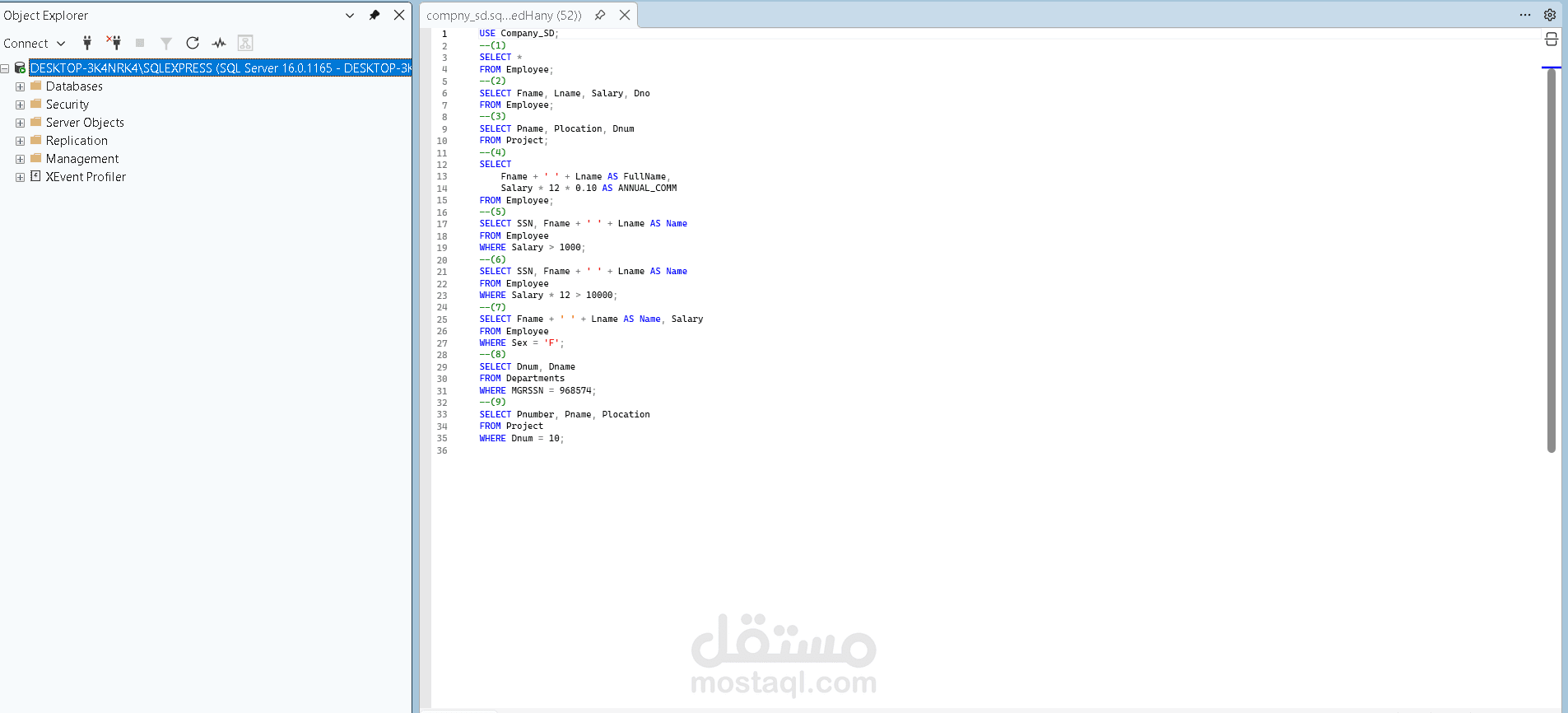1568x713 pixels.
Task: Open the gear settings icon near tabs
Action: (x=1550, y=15)
